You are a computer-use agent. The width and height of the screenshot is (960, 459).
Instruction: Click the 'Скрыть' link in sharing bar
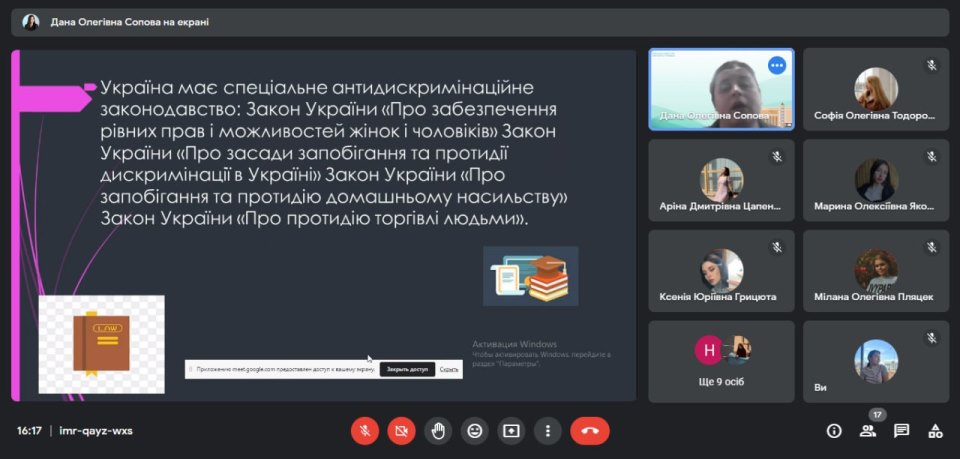(449, 370)
